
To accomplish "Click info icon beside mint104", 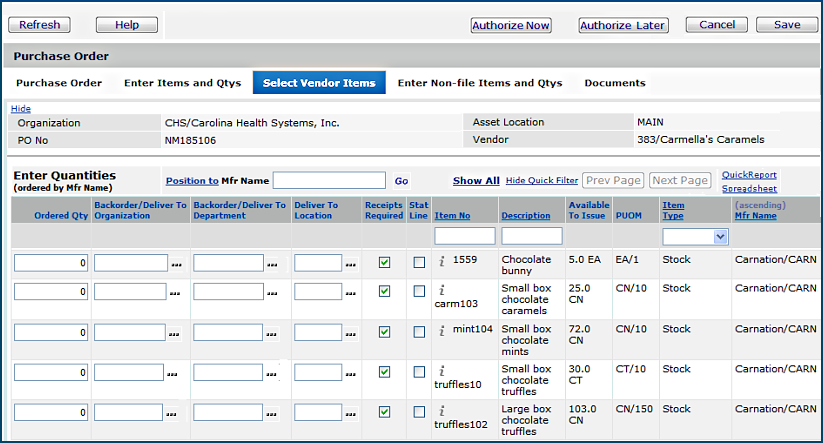I will [x=442, y=328].
